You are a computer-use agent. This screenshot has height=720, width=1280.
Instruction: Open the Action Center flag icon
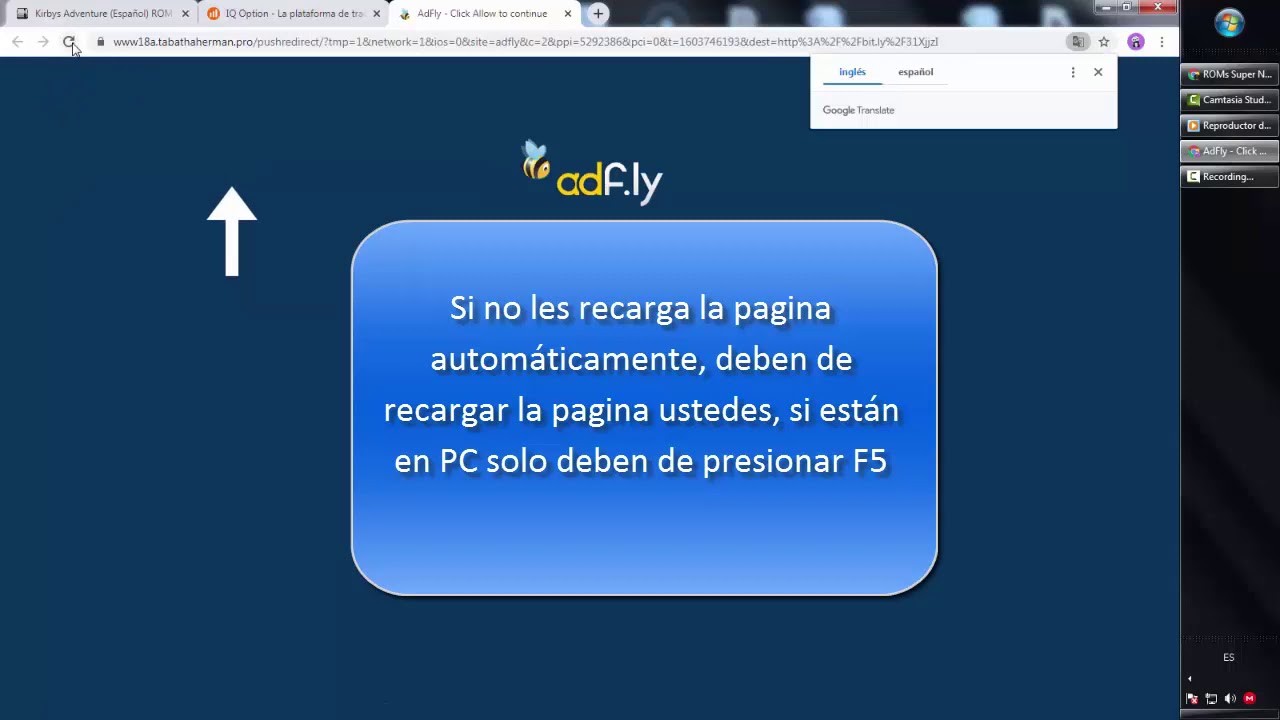coord(1192,699)
